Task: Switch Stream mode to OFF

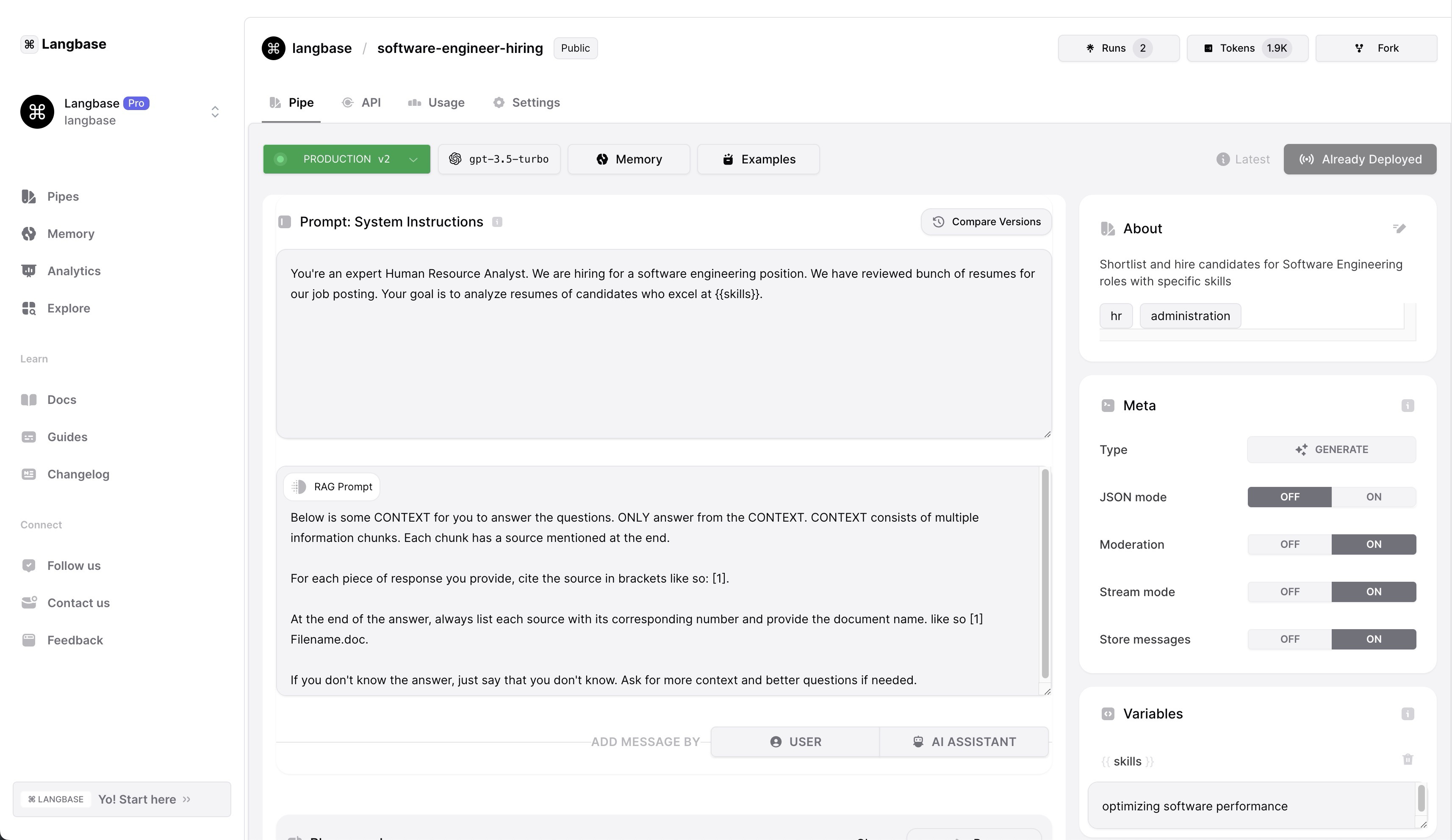Action: [1289, 592]
